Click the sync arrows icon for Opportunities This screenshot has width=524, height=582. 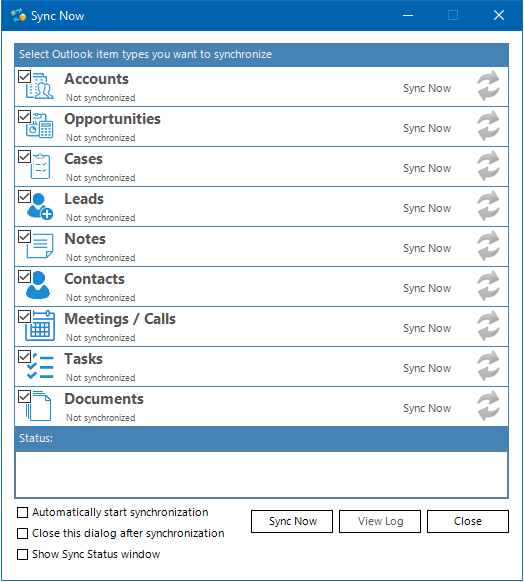(x=488, y=126)
